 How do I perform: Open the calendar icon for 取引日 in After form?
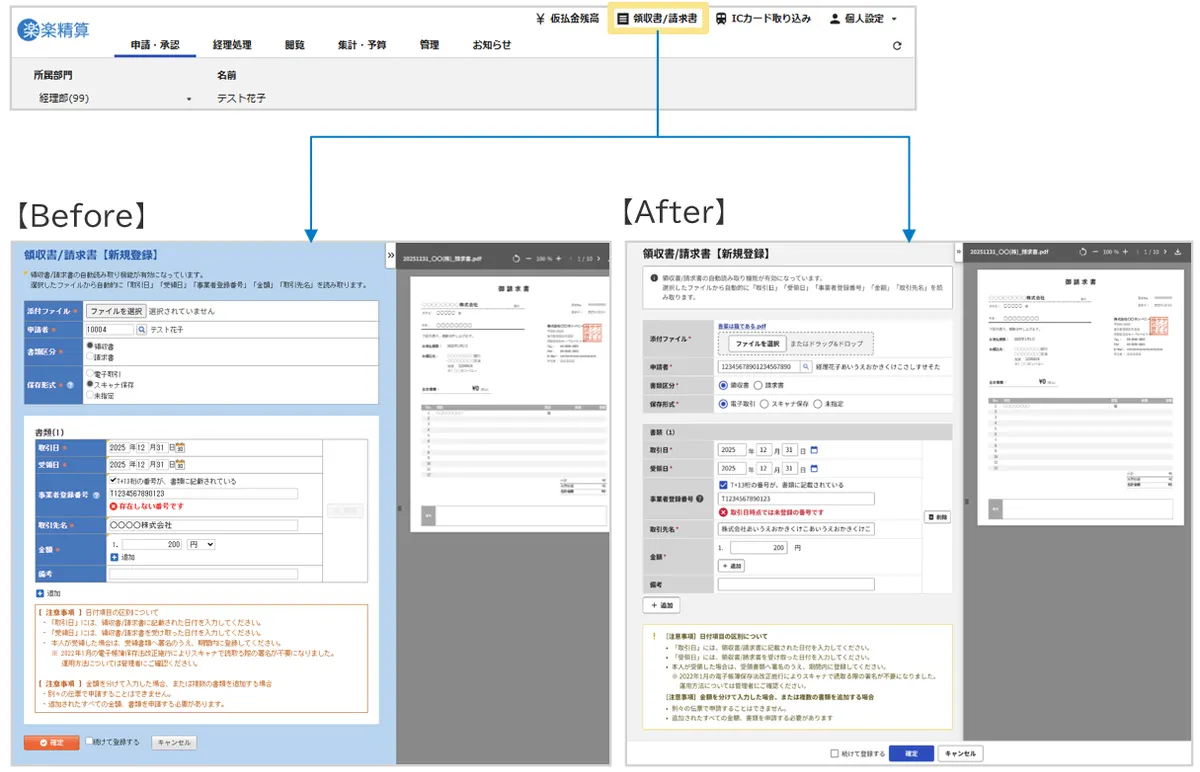click(x=814, y=449)
